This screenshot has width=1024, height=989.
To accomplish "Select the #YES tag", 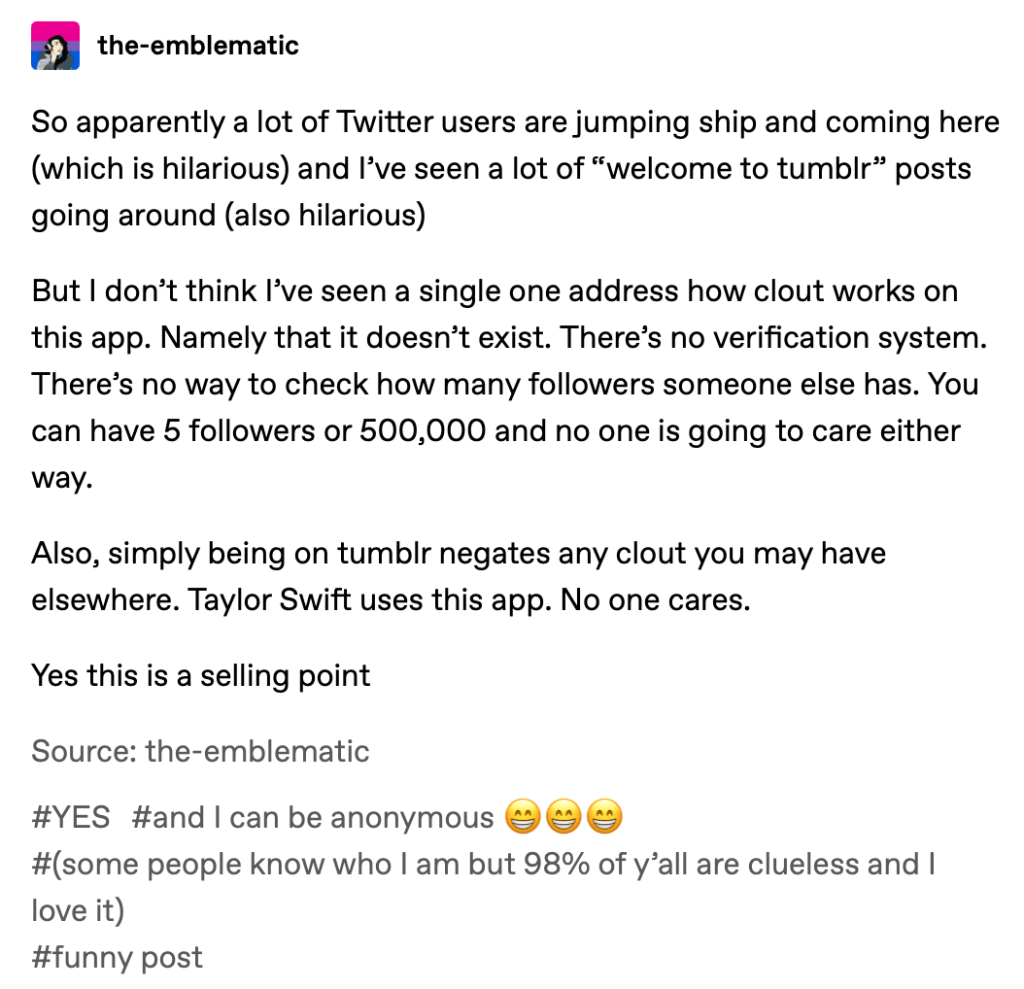I will tap(70, 817).
